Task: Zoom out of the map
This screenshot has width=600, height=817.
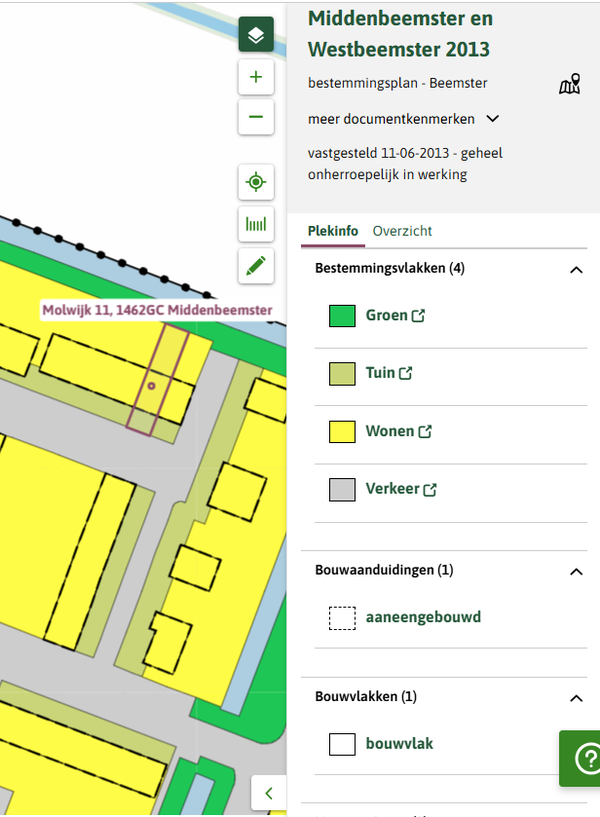Action: coord(256,117)
